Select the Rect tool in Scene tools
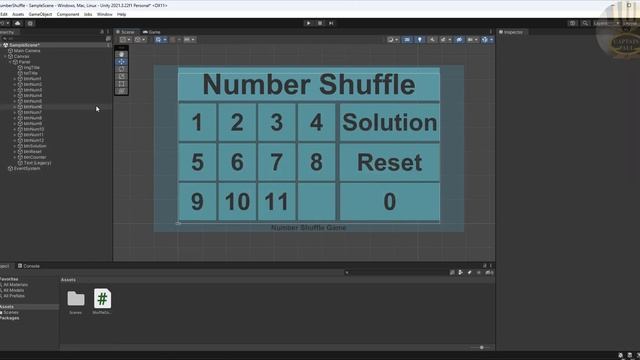This screenshot has height=360, width=640. coord(122,84)
